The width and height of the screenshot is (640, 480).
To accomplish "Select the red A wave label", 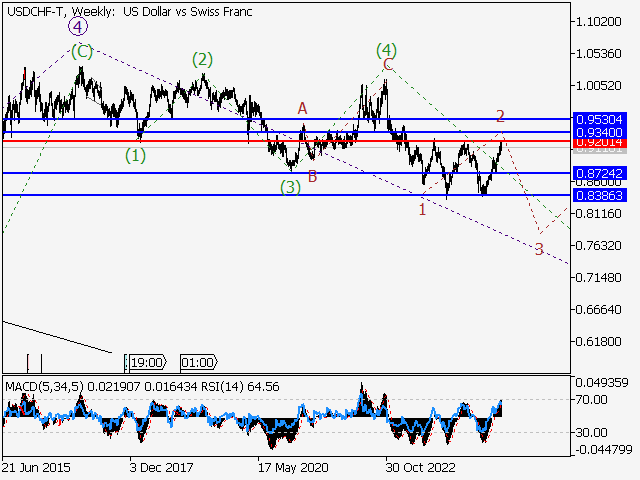I will point(302,108).
